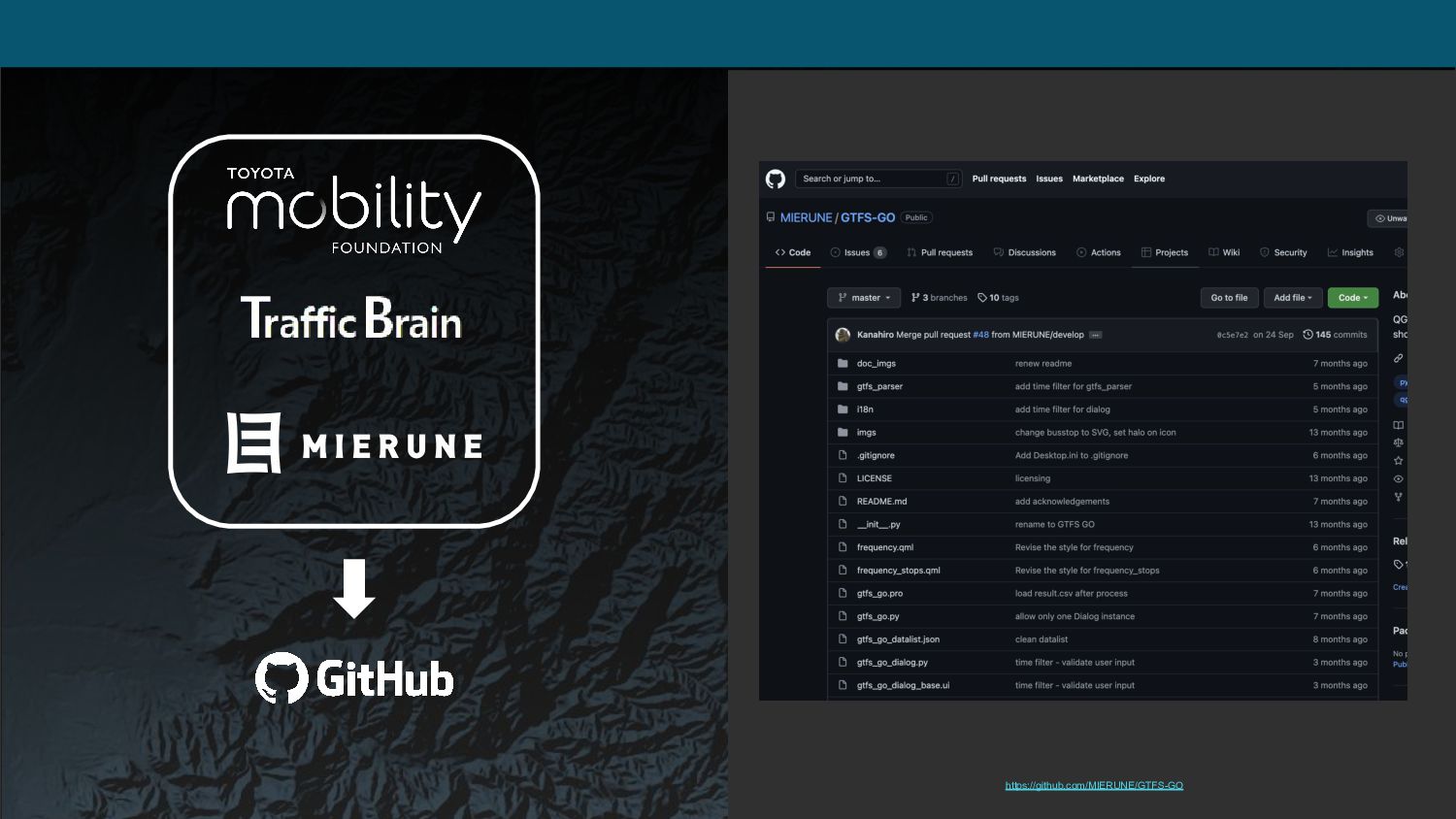Open the gtfs_go_datalist.json file
Image resolution: width=1456 pixels, height=819 pixels.
(898, 639)
